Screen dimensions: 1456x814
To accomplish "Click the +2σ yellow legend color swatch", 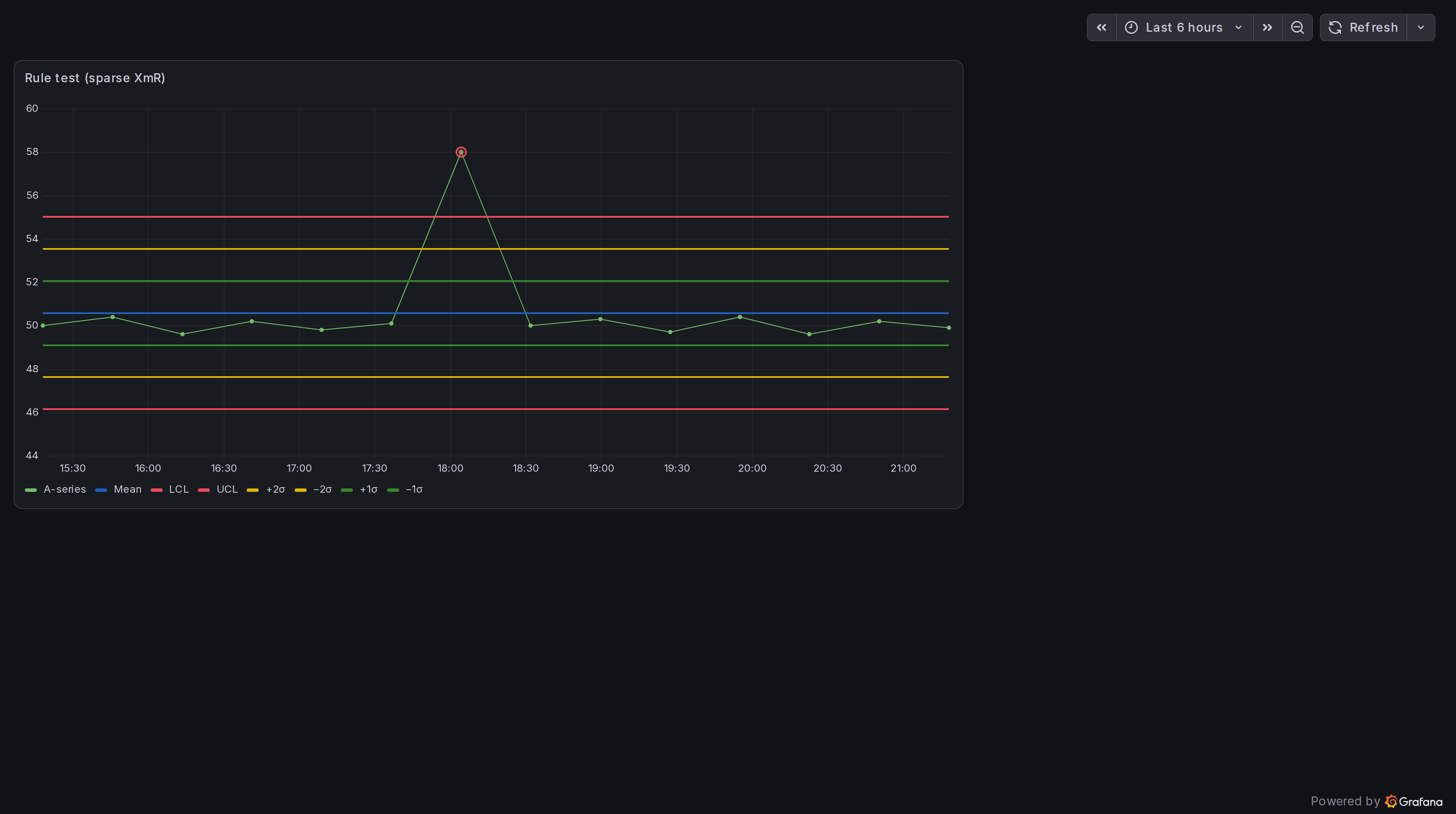I will pos(253,490).
